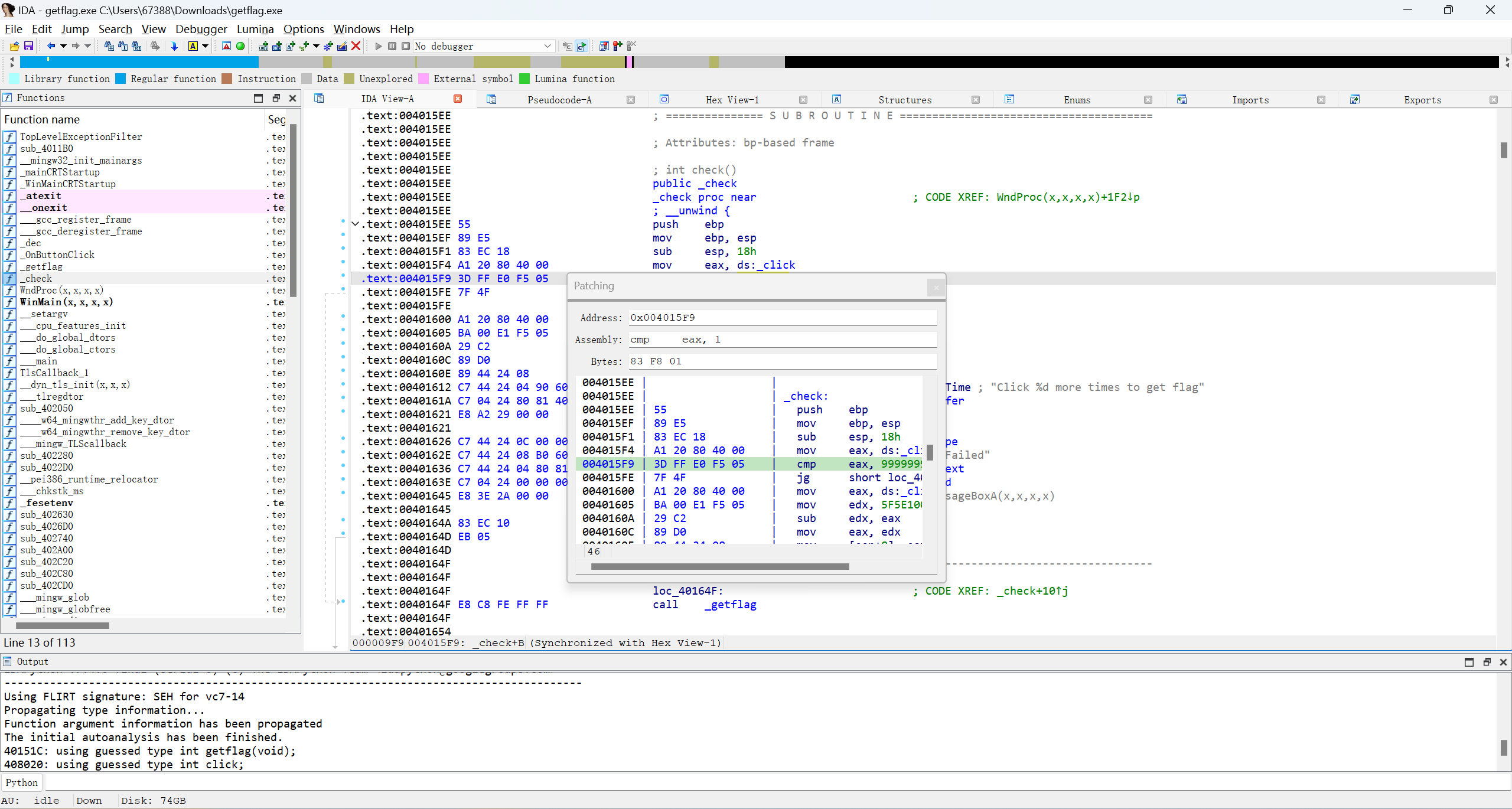Screen dimensions: 1512x809
Task: Click the Structures tab icon
Action: tap(836, 99)
